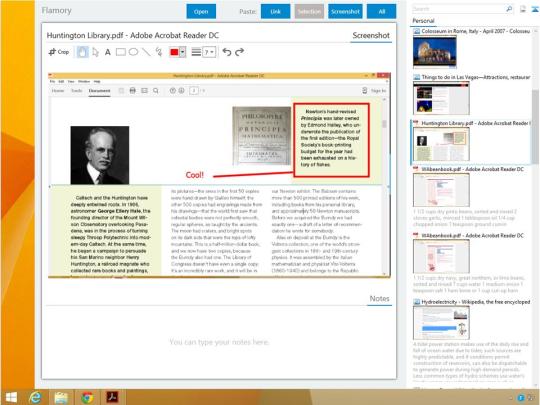
Task: Paste a Screenshot
Action: click(x=345, y=11)
